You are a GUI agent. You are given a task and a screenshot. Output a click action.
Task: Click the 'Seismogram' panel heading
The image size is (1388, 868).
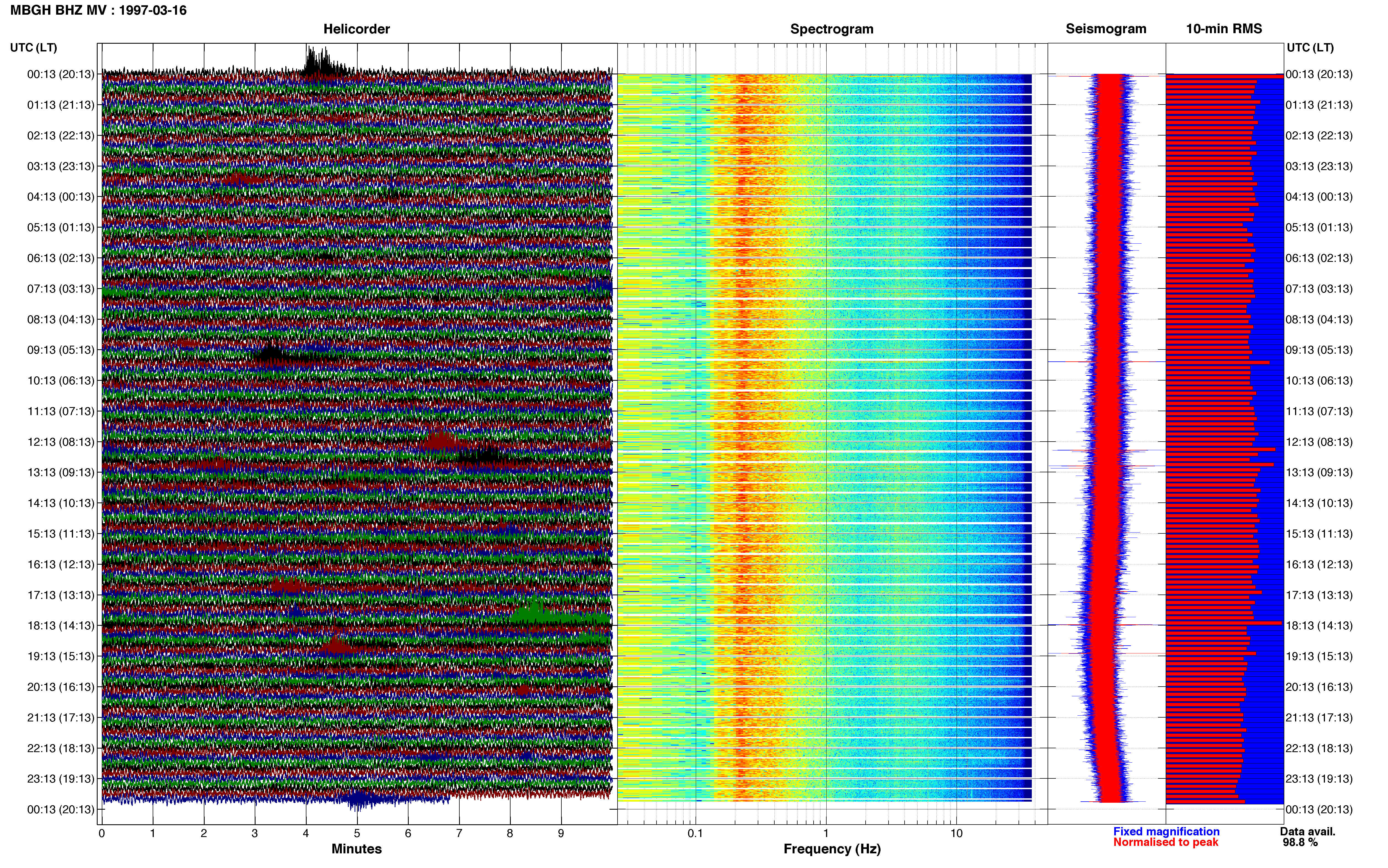(x=1106, y=29)
